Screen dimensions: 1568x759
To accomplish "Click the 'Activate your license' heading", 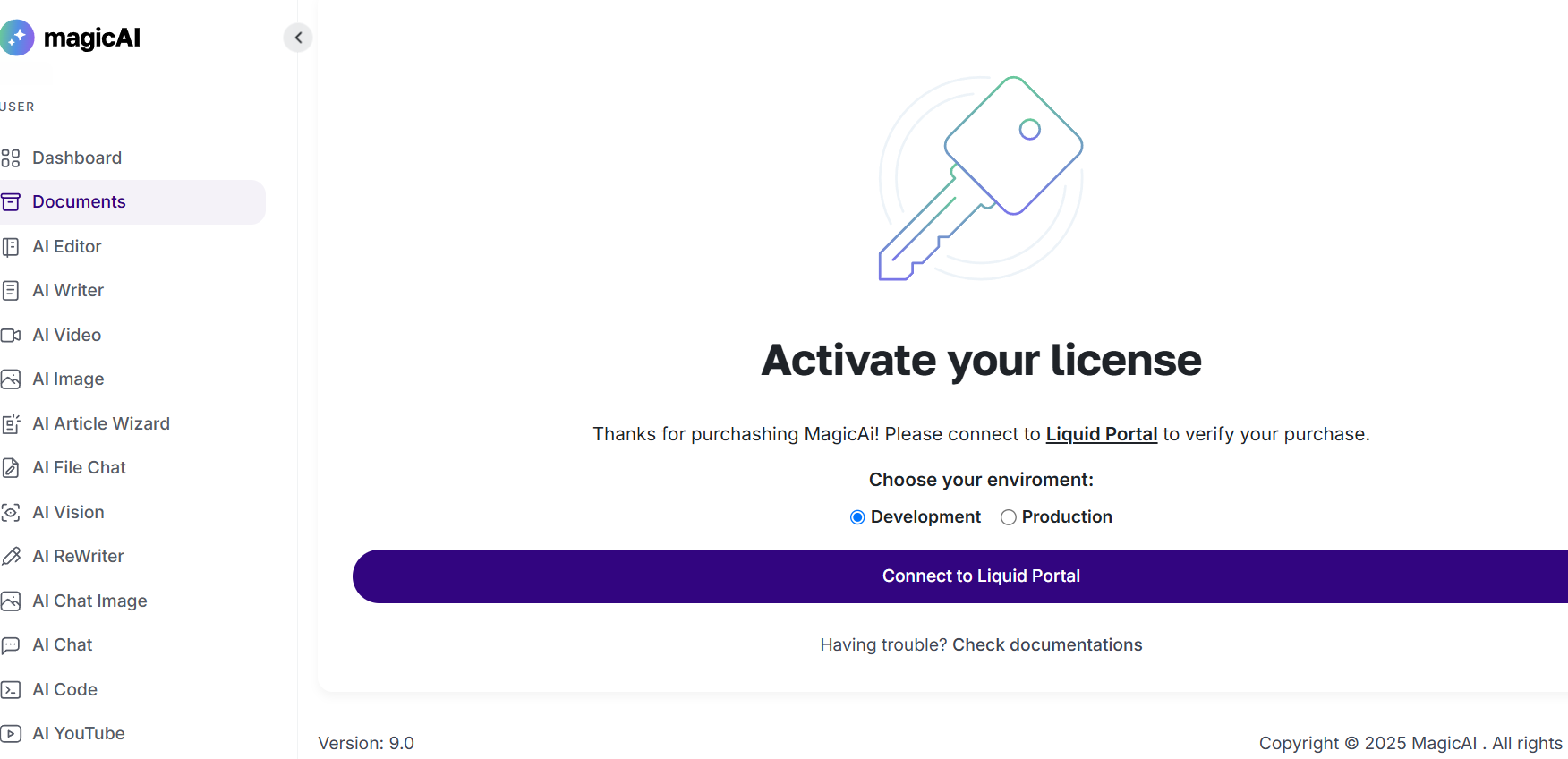I will pyautogui.click(x=981, y=361).
